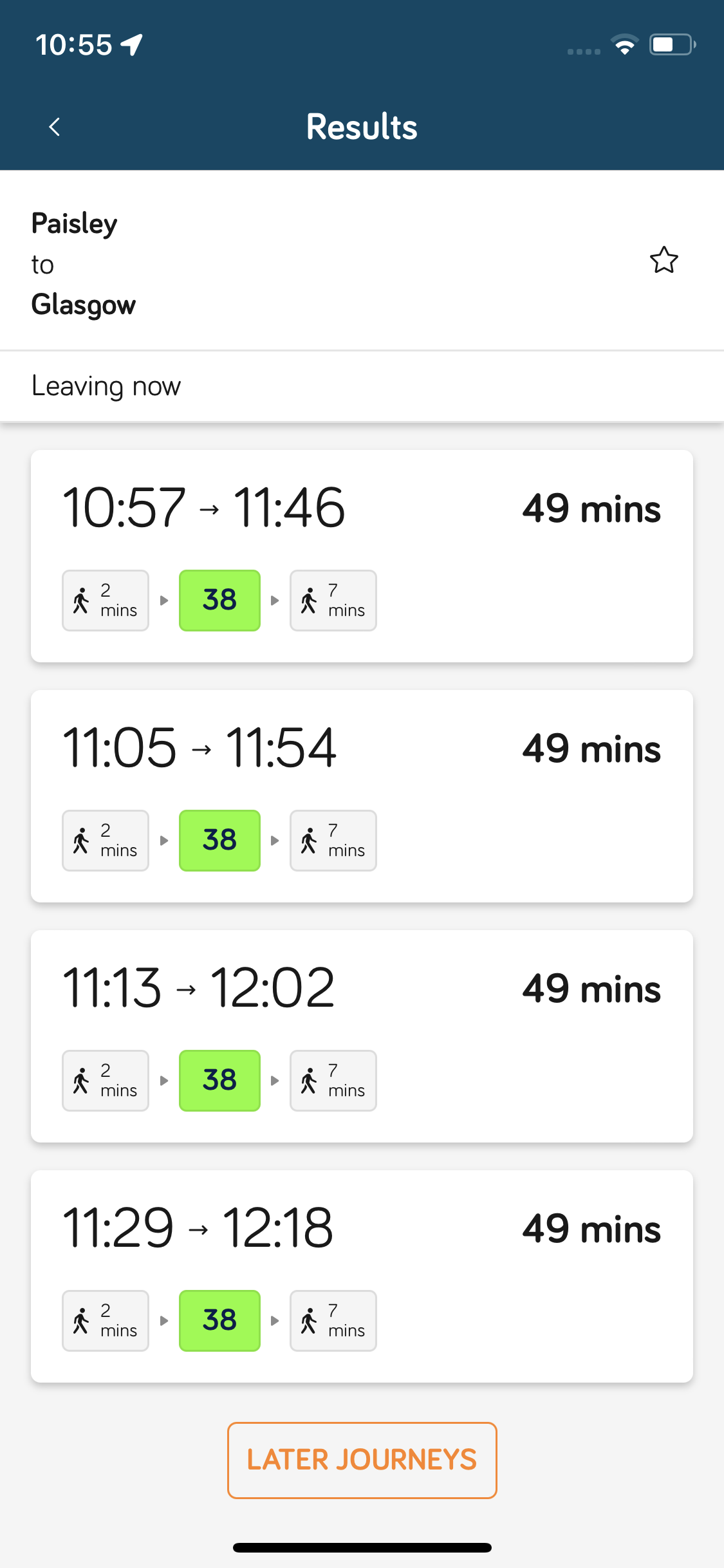Tap the back arrow in Results header

55,127
